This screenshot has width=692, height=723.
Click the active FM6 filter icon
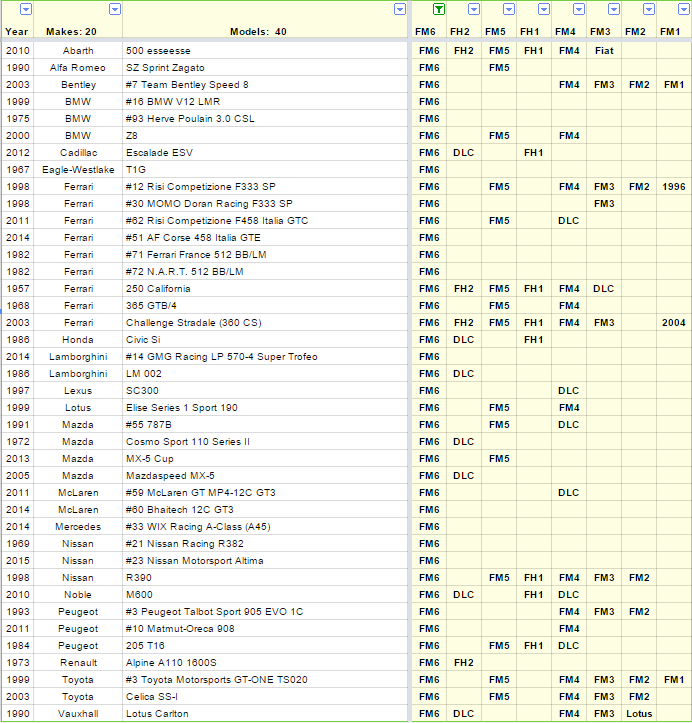(x=439, y=9)
